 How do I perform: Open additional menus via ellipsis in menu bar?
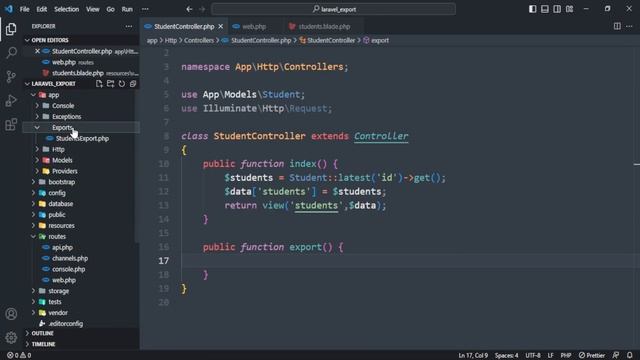145,9
